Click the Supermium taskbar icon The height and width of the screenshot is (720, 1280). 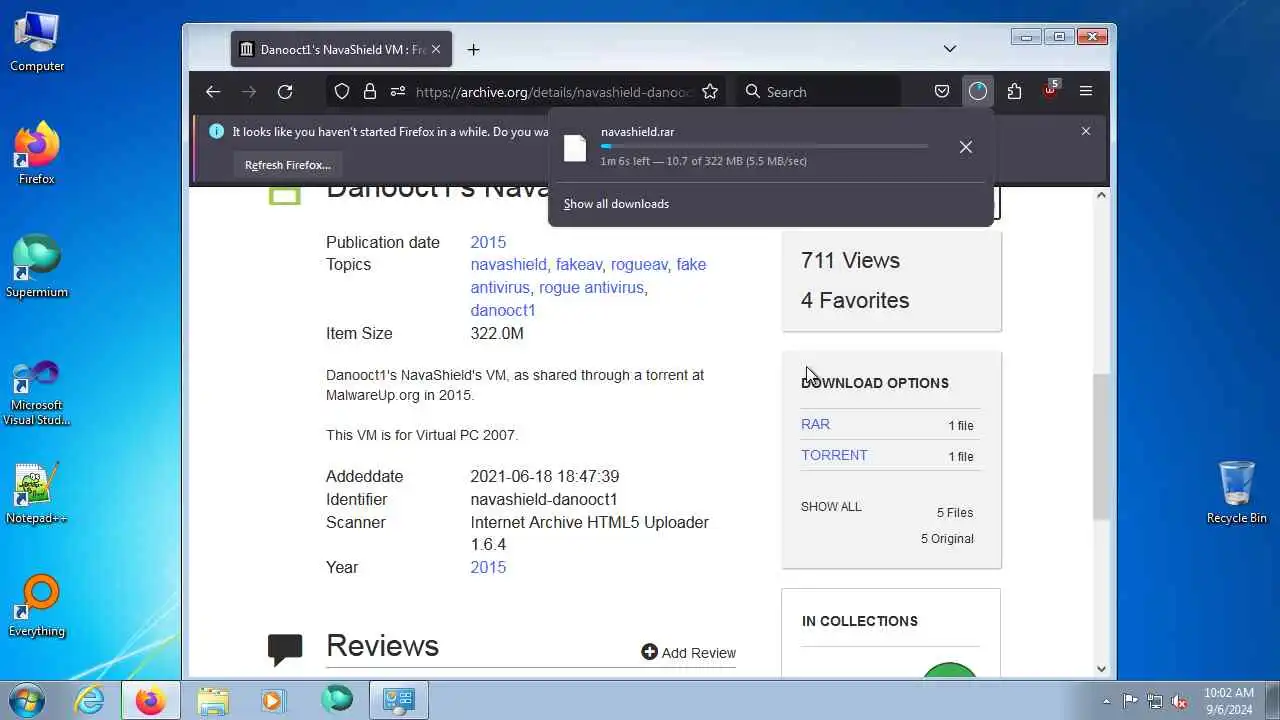coord(337,700)
